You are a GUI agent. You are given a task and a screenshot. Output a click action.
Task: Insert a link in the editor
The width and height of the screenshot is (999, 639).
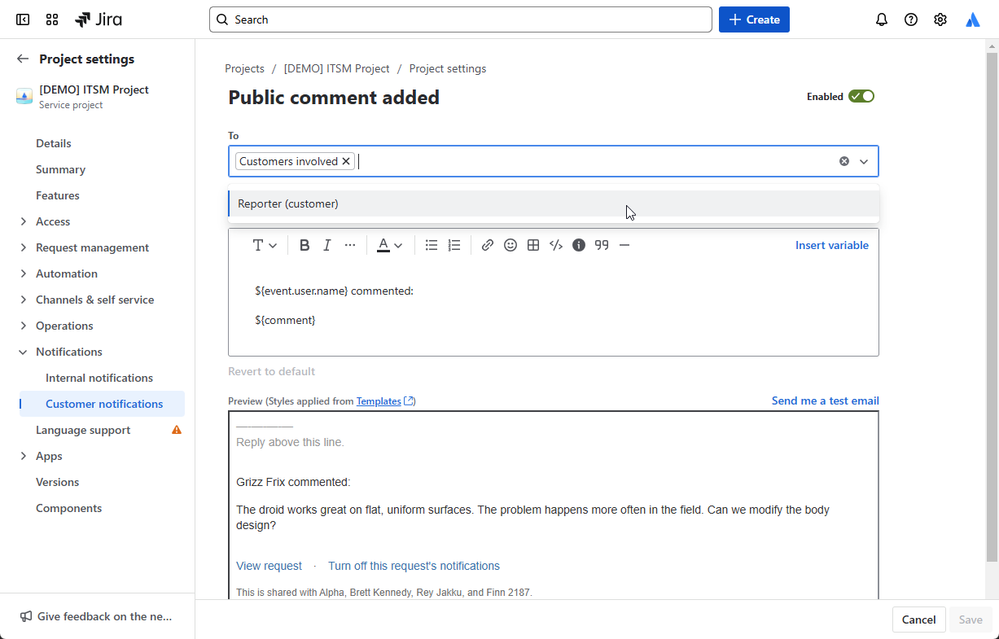487,245
